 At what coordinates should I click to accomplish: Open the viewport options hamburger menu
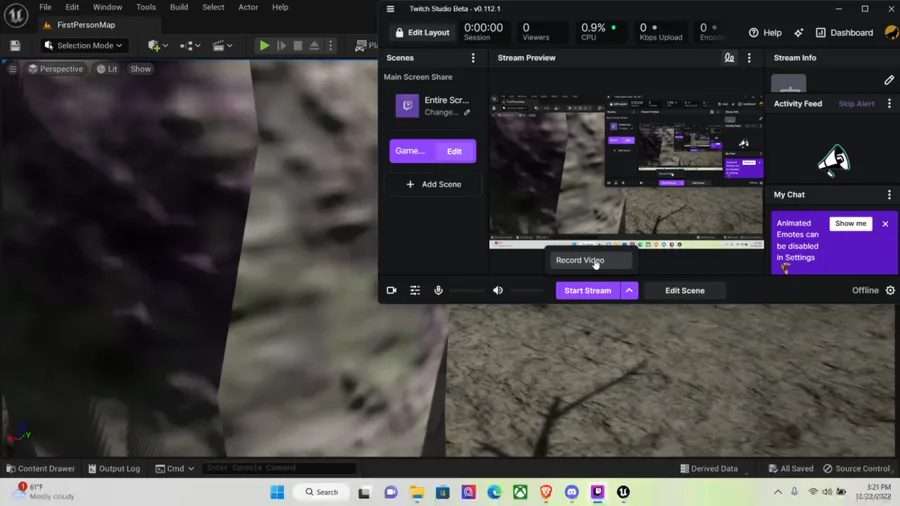coord(13,69)
